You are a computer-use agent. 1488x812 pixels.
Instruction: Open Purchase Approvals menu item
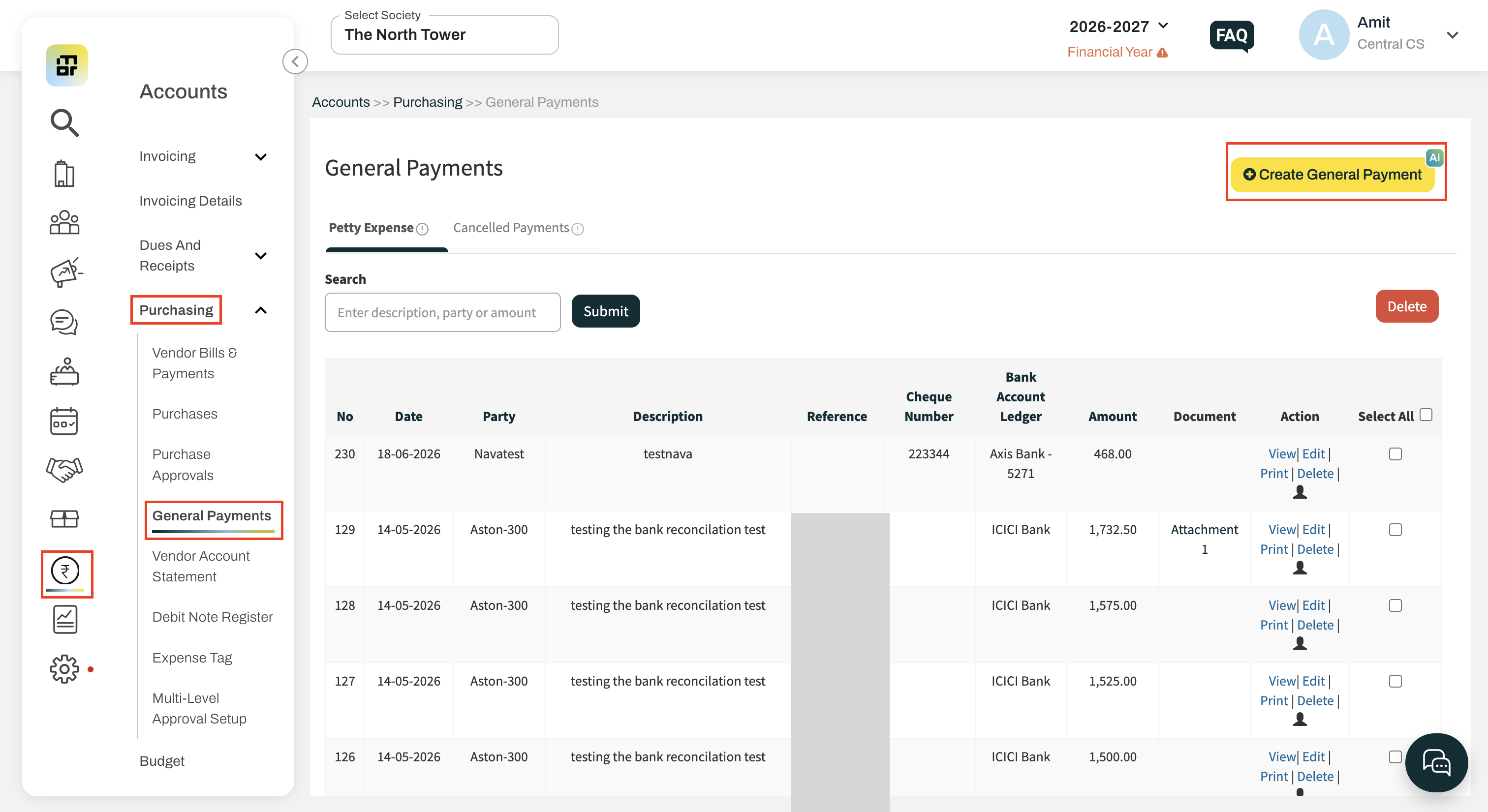183,464
